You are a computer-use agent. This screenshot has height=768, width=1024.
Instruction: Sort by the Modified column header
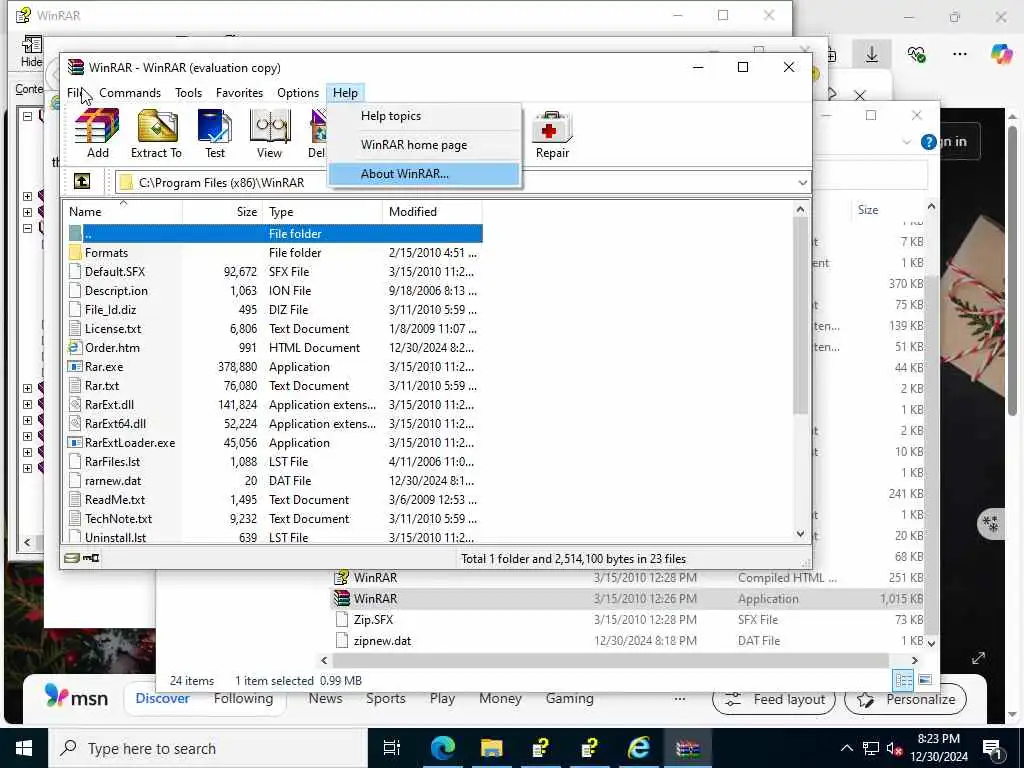(432, 212)
